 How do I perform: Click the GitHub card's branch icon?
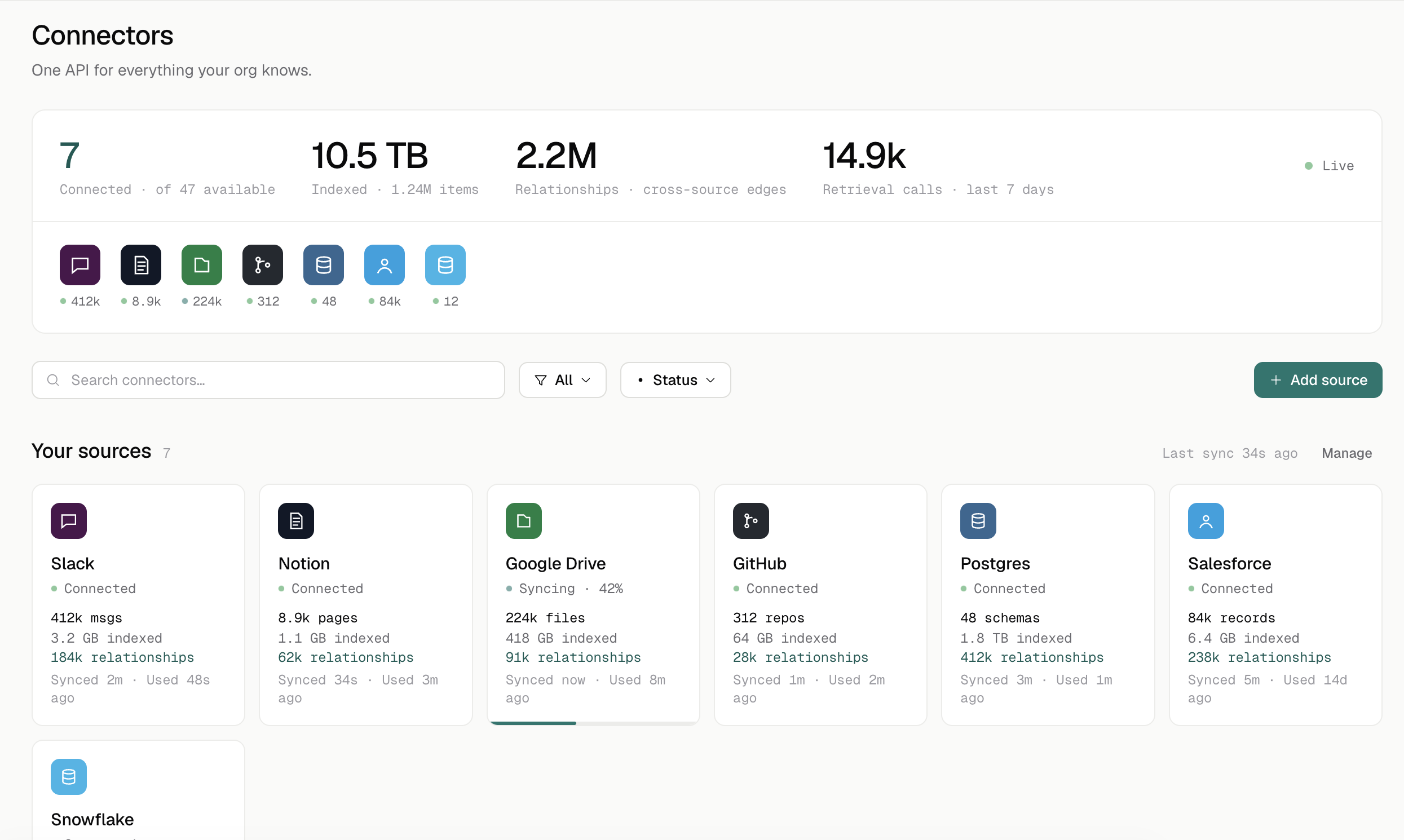[750, 521]
